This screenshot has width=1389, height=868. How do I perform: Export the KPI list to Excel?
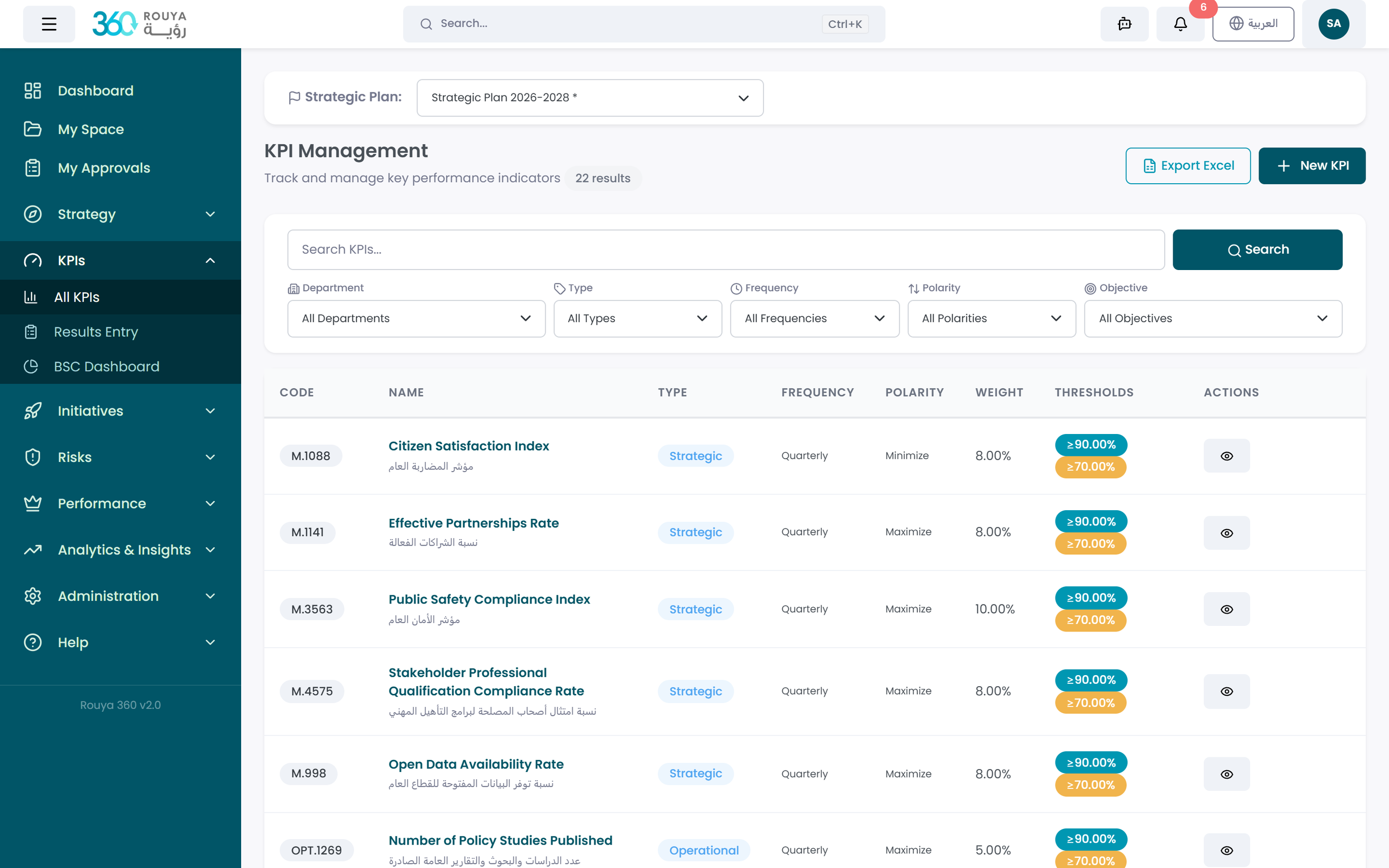[x=1188, y=165]
